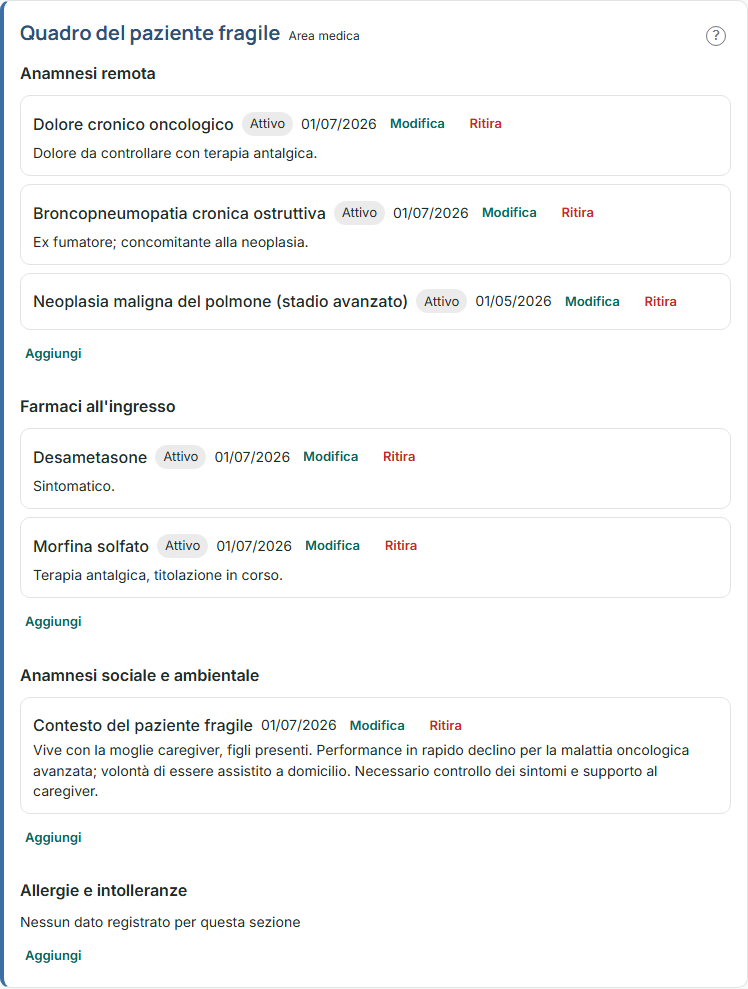Modify the Contesto del paziente fragile entry
Viewport: 748px width, 989px height.
(x=377, y=725)
